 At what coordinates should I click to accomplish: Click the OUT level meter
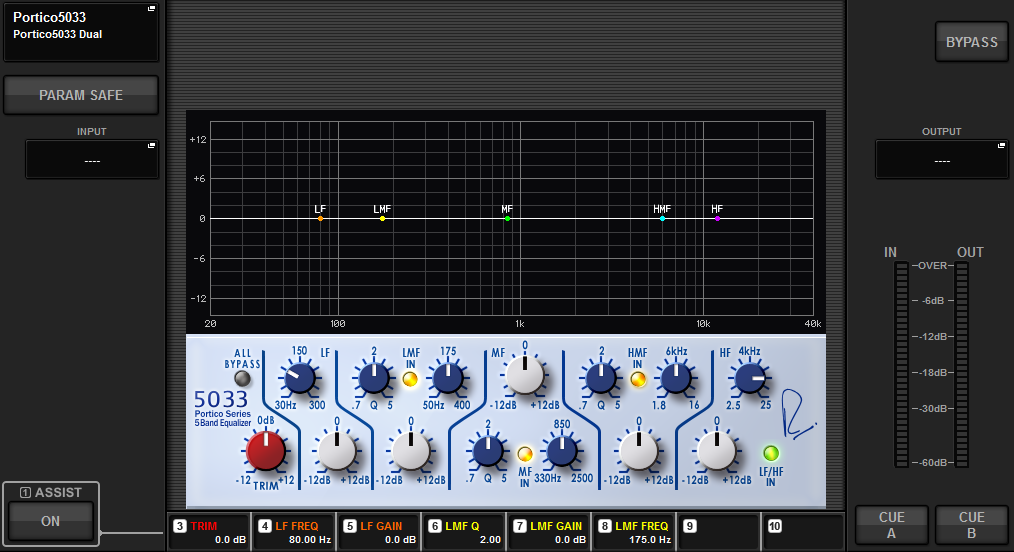point(962,364)
